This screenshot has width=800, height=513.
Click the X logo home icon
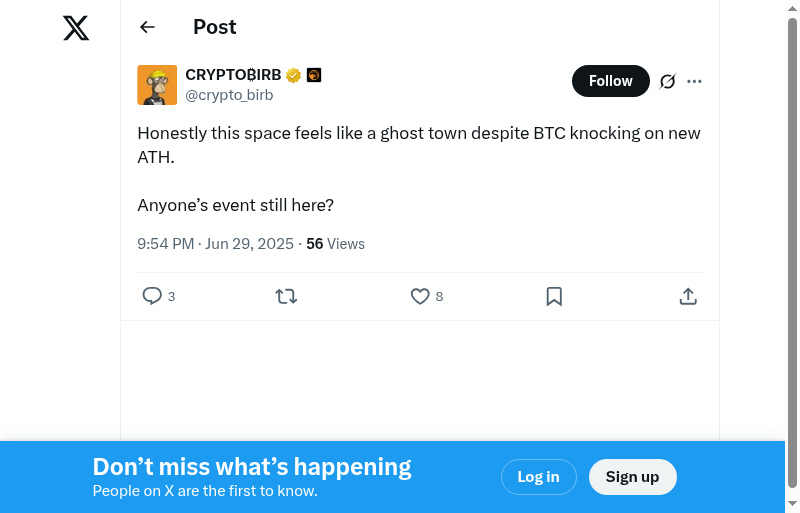pos(76,28)
